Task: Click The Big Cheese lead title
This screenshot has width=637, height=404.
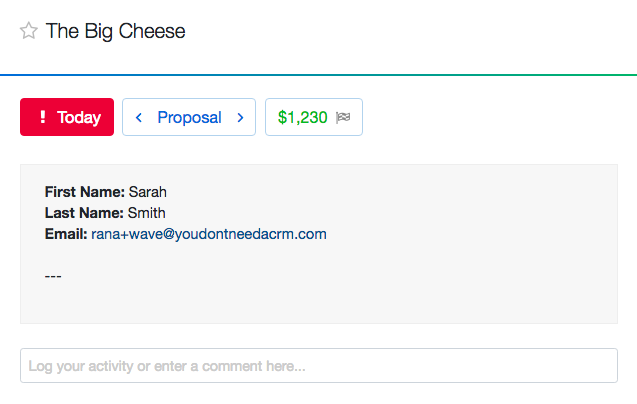Action: point(116,32)
